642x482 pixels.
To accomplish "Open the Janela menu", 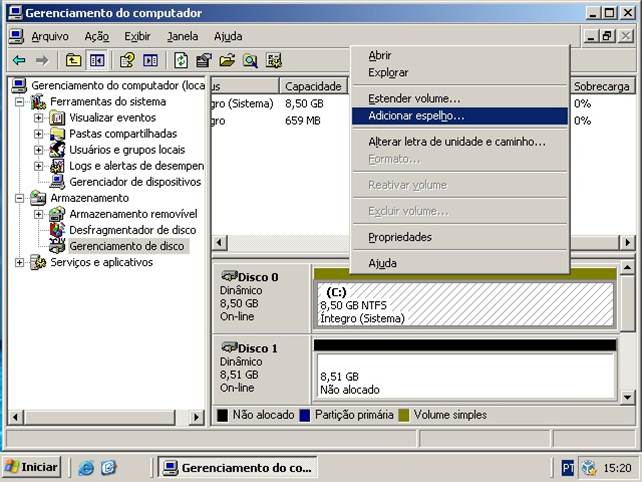I will coord(183,36).
